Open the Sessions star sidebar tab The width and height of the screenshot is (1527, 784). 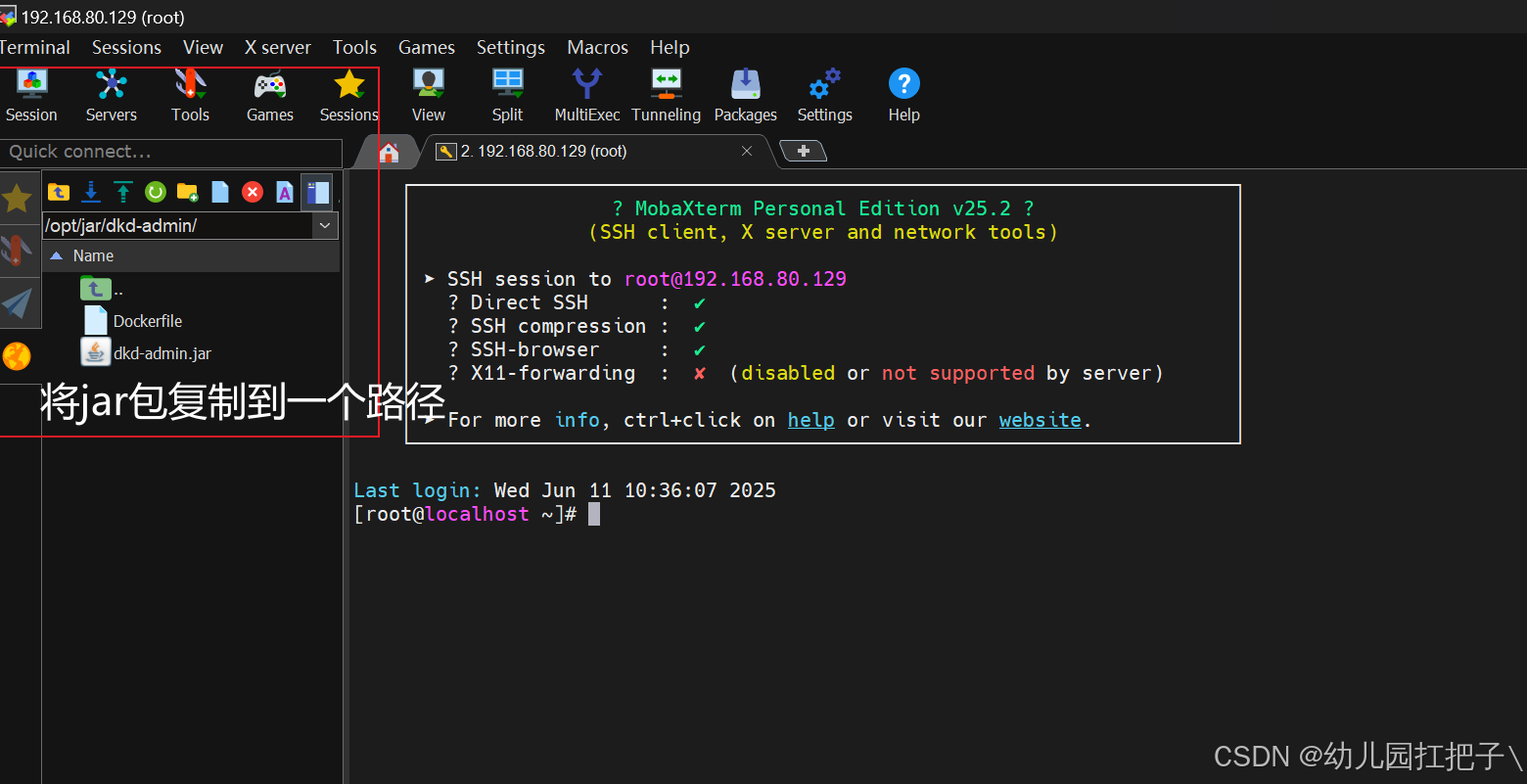coord(18,199)
